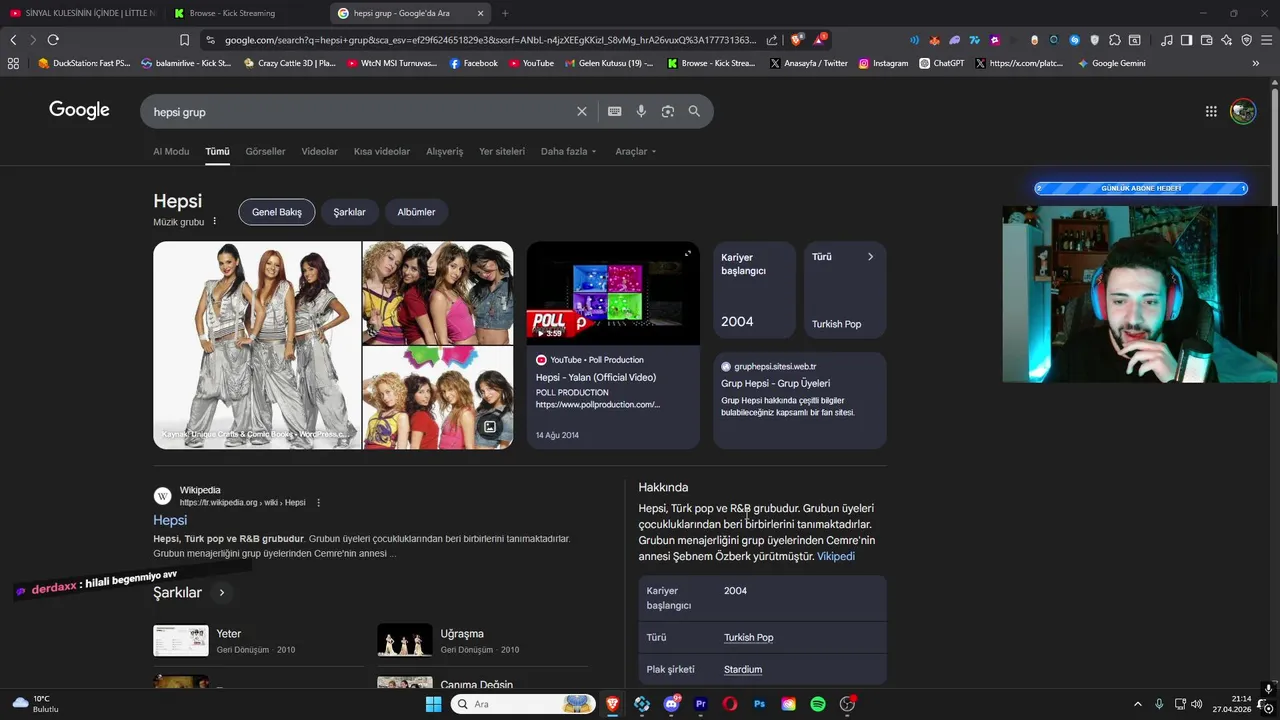Open the Alışveriş tab
The height and width of the screenshot is (720, 1280).
[x=445, y=151]
